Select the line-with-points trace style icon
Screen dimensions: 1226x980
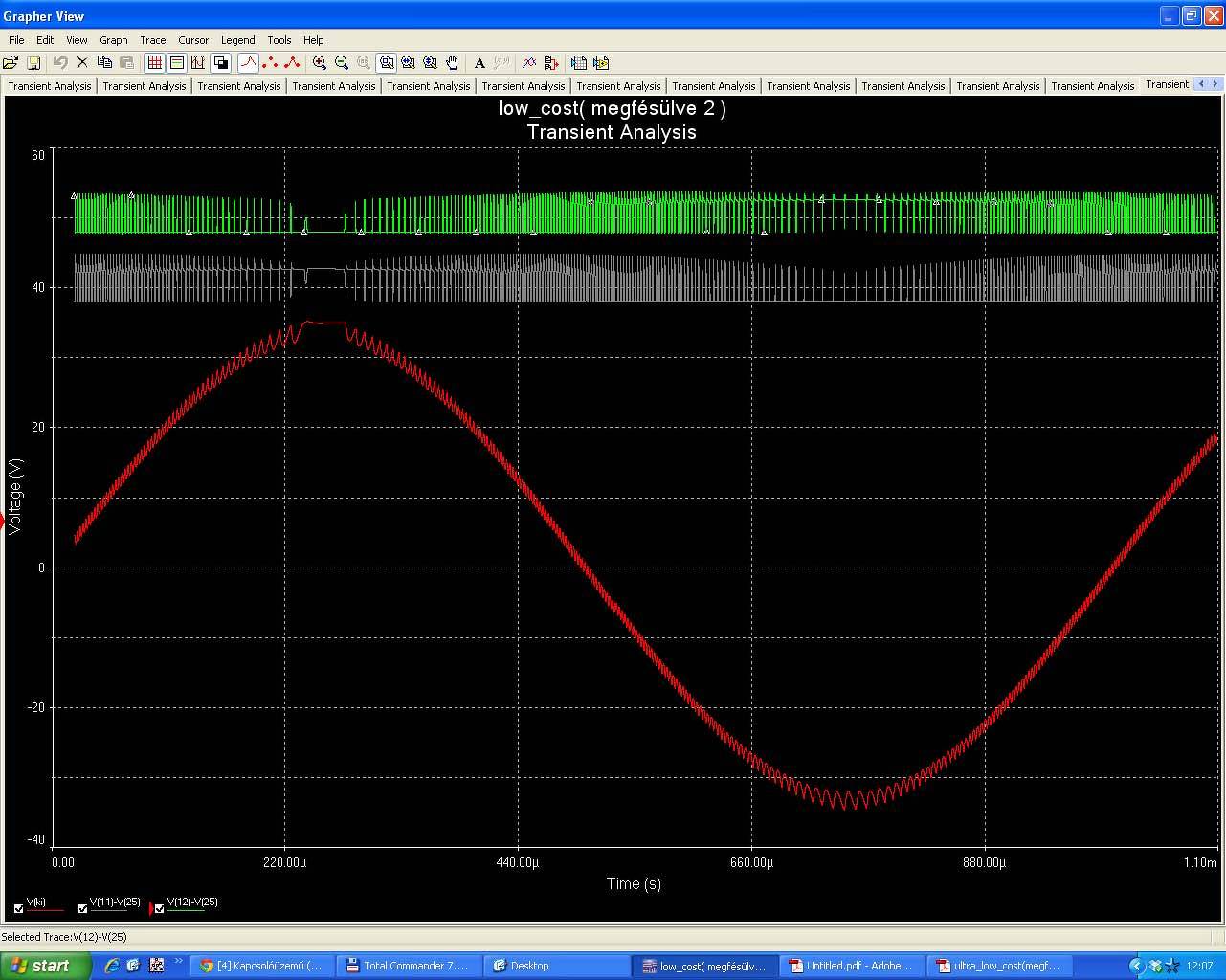click(x=292, y=63)
